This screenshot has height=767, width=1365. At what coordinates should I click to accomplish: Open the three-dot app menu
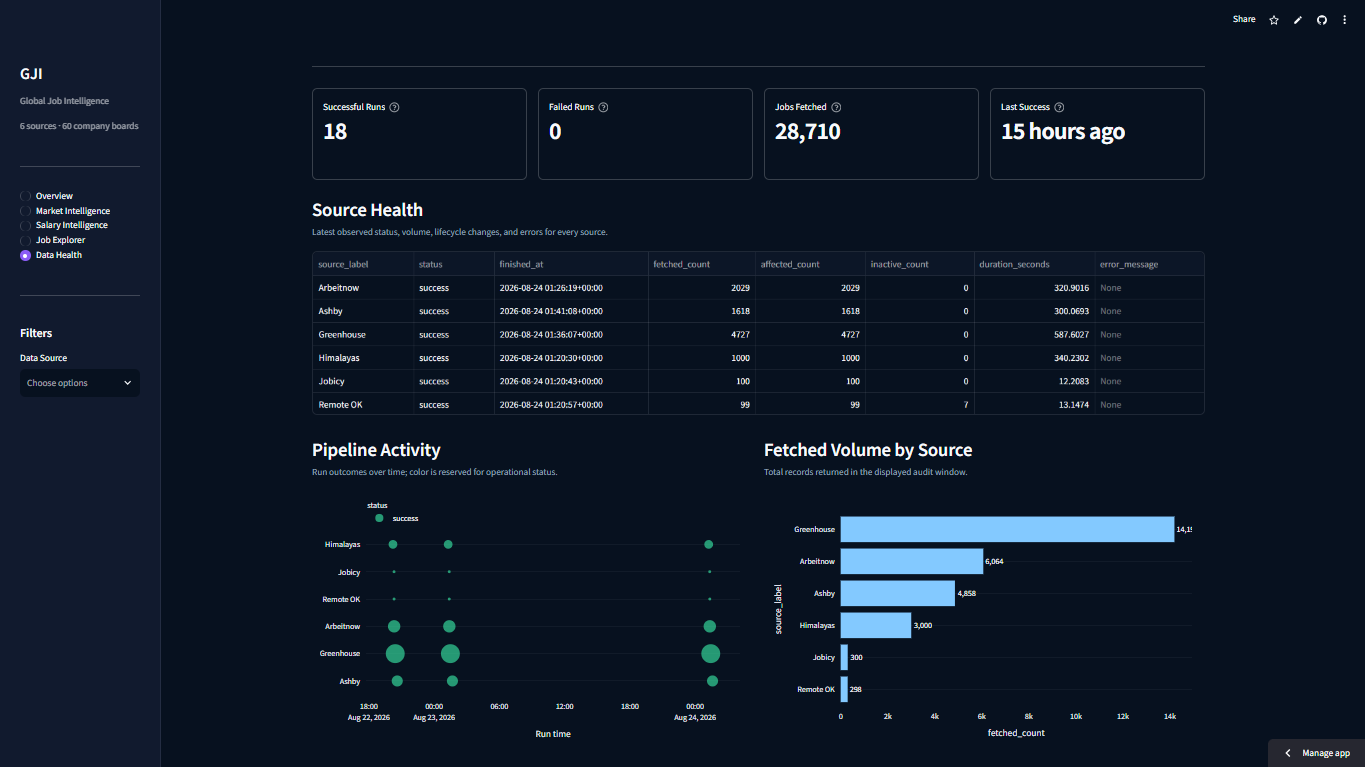(1344, 20)
